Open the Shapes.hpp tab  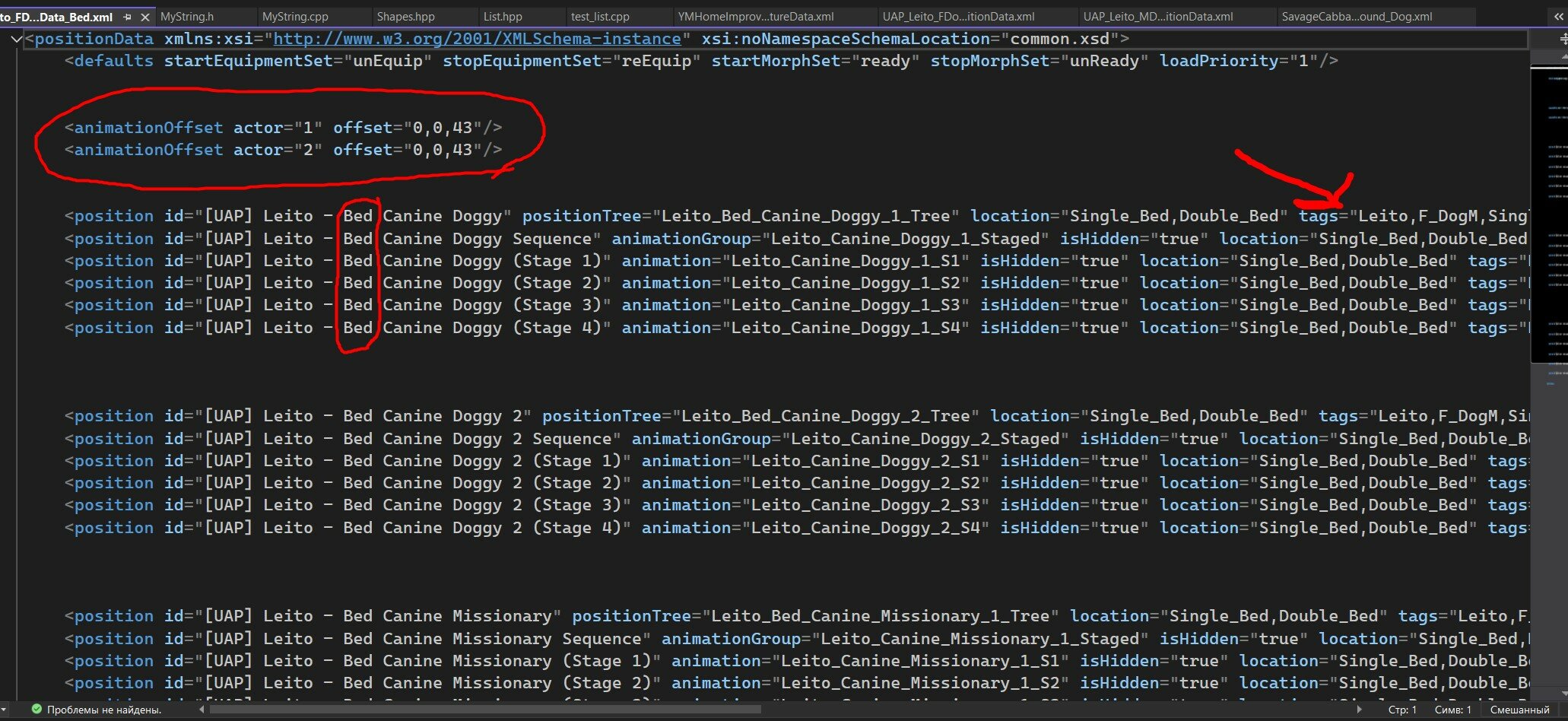(405, 16)
